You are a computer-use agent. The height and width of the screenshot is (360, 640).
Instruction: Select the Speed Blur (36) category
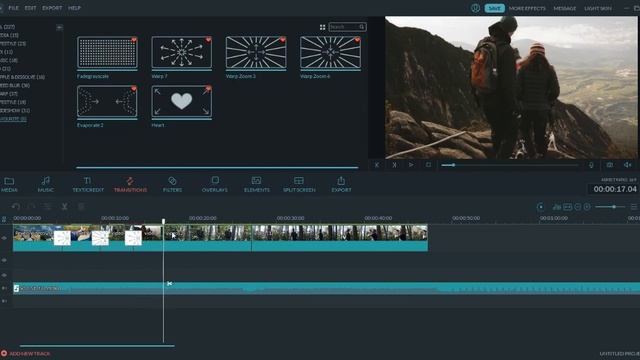[15, 85]
